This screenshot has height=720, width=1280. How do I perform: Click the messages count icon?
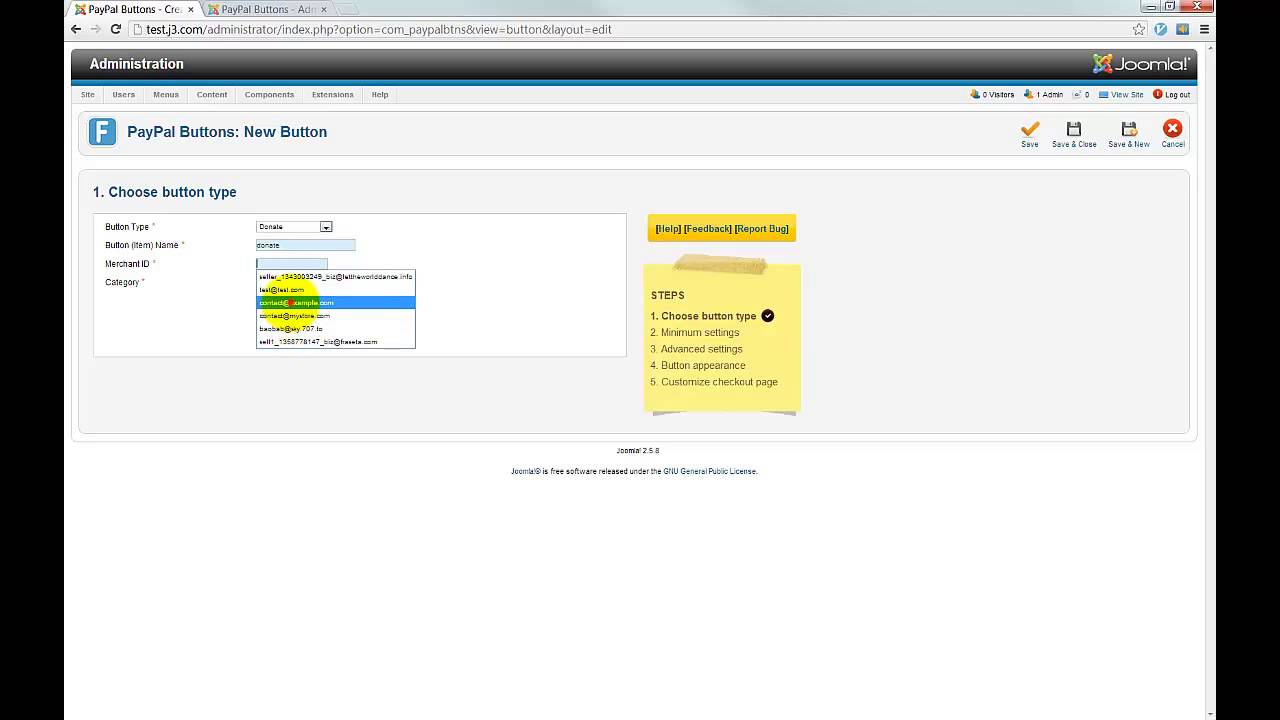1077,94
